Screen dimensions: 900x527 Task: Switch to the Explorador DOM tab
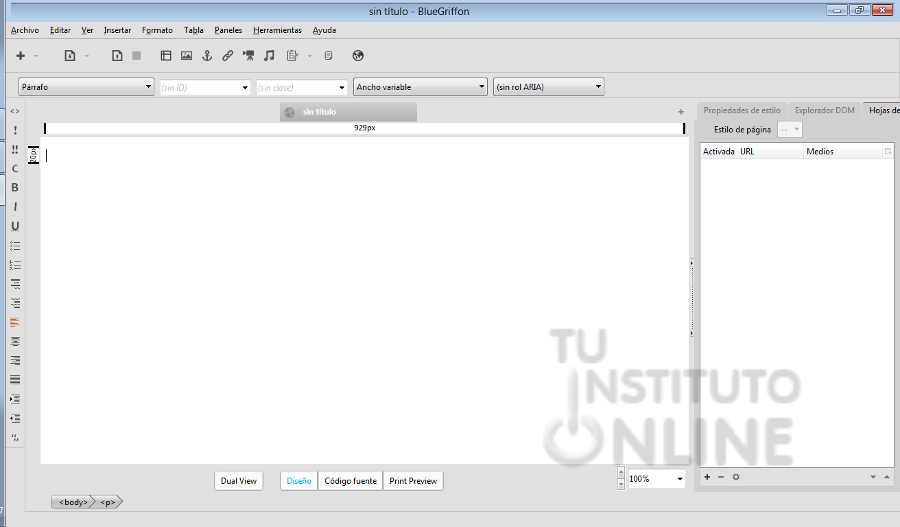[824, 110]
